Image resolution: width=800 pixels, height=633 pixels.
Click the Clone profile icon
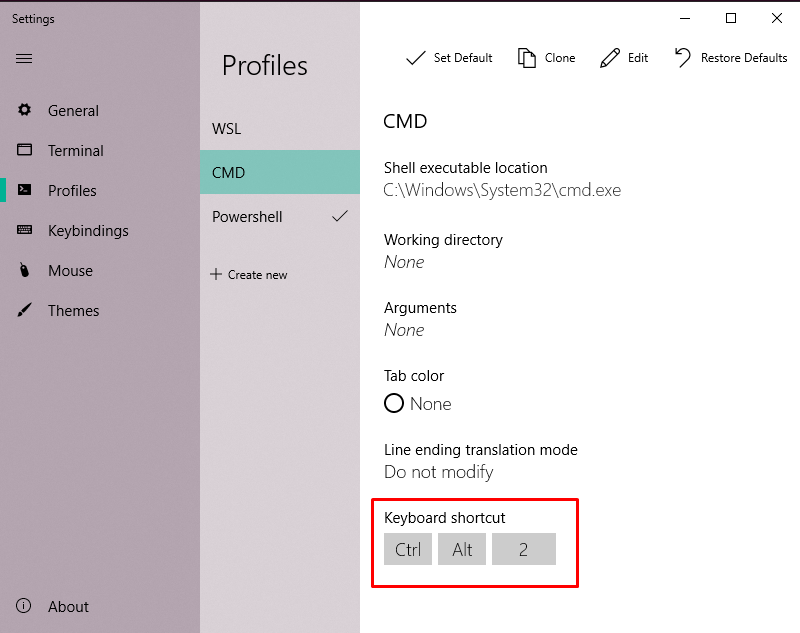click(527, 58)
